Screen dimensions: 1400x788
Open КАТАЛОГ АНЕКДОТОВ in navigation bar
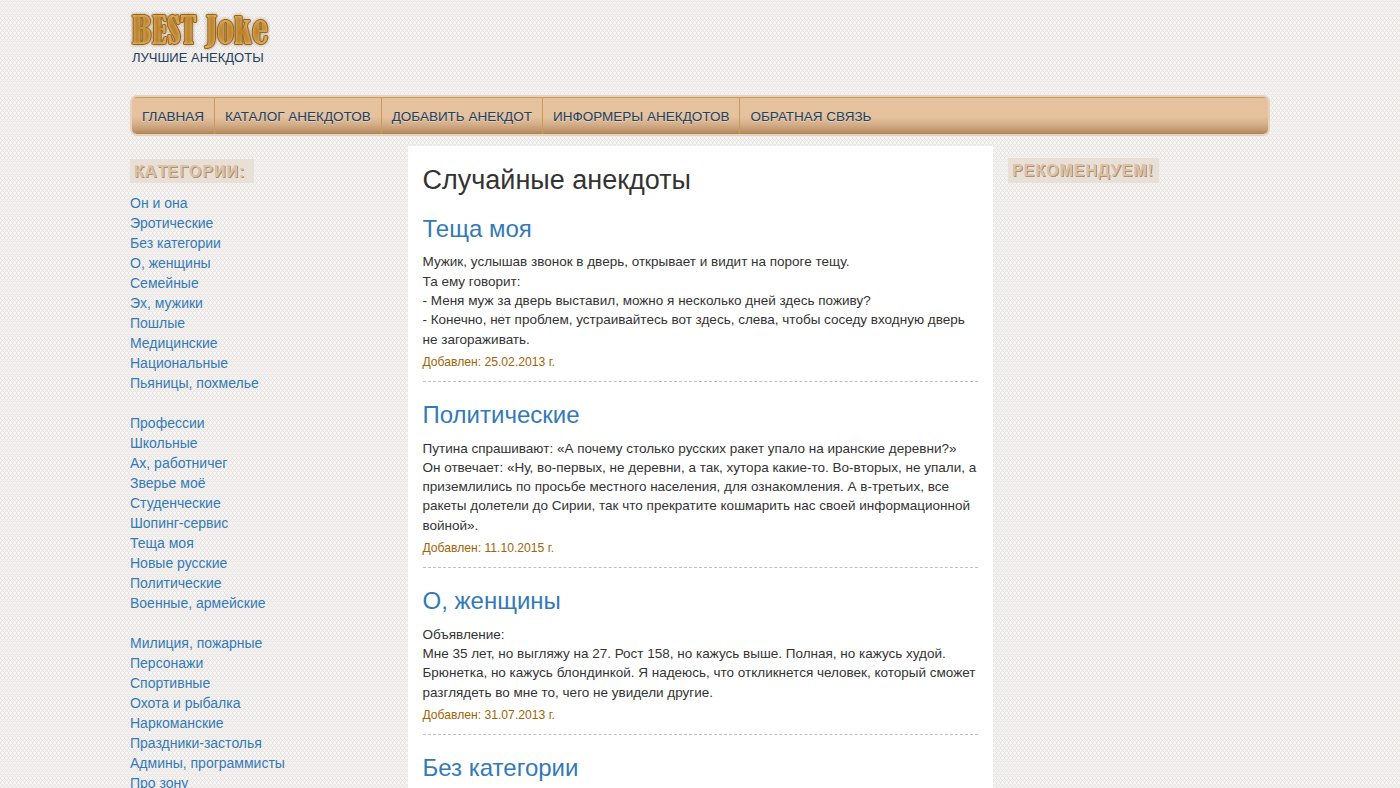point(298,116)
